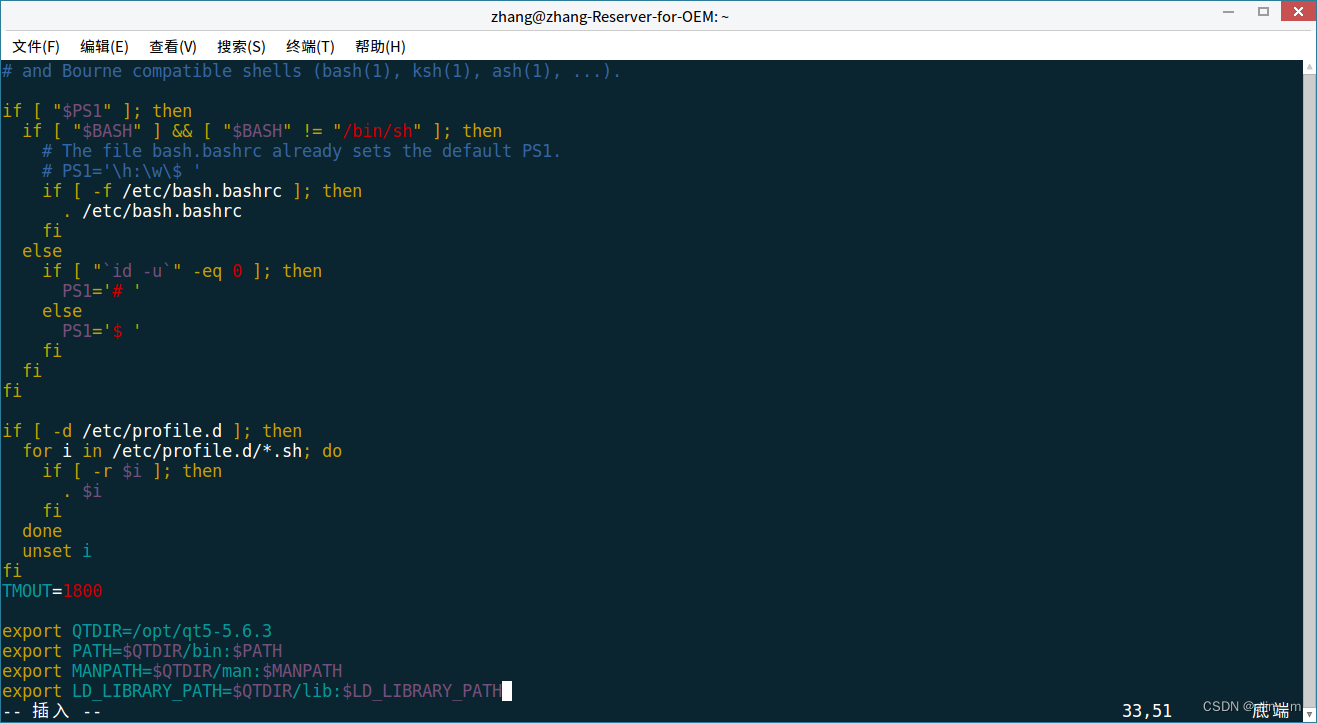Click the '33,51' cursor position indicator
The width and height of the screenshot is (1317, 723).
pyautogui.click(x=1147, y=711)
